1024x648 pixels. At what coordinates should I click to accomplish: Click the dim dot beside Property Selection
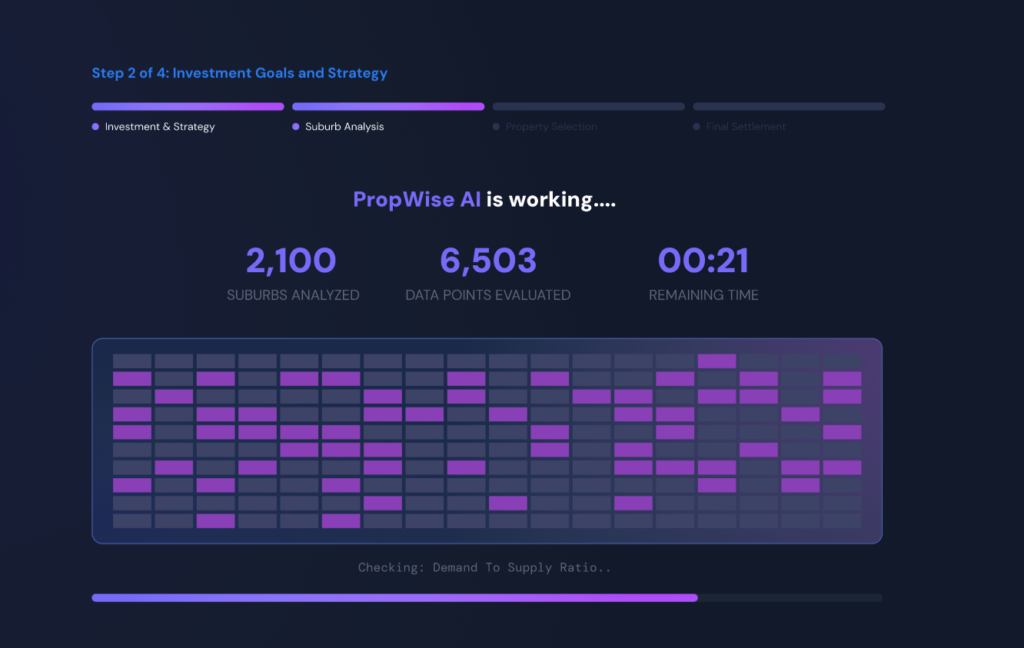click(496, 127)
